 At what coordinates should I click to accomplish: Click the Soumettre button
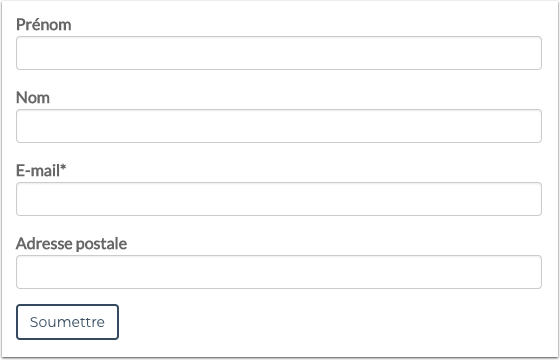tap(67, 322)
